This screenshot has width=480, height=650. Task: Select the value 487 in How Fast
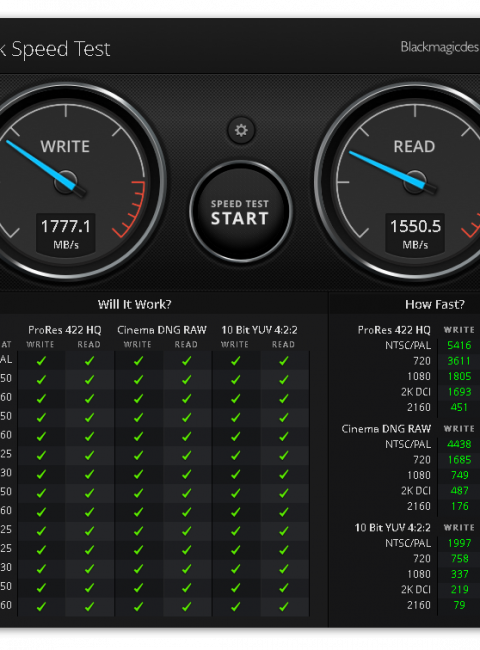(459, 490)
